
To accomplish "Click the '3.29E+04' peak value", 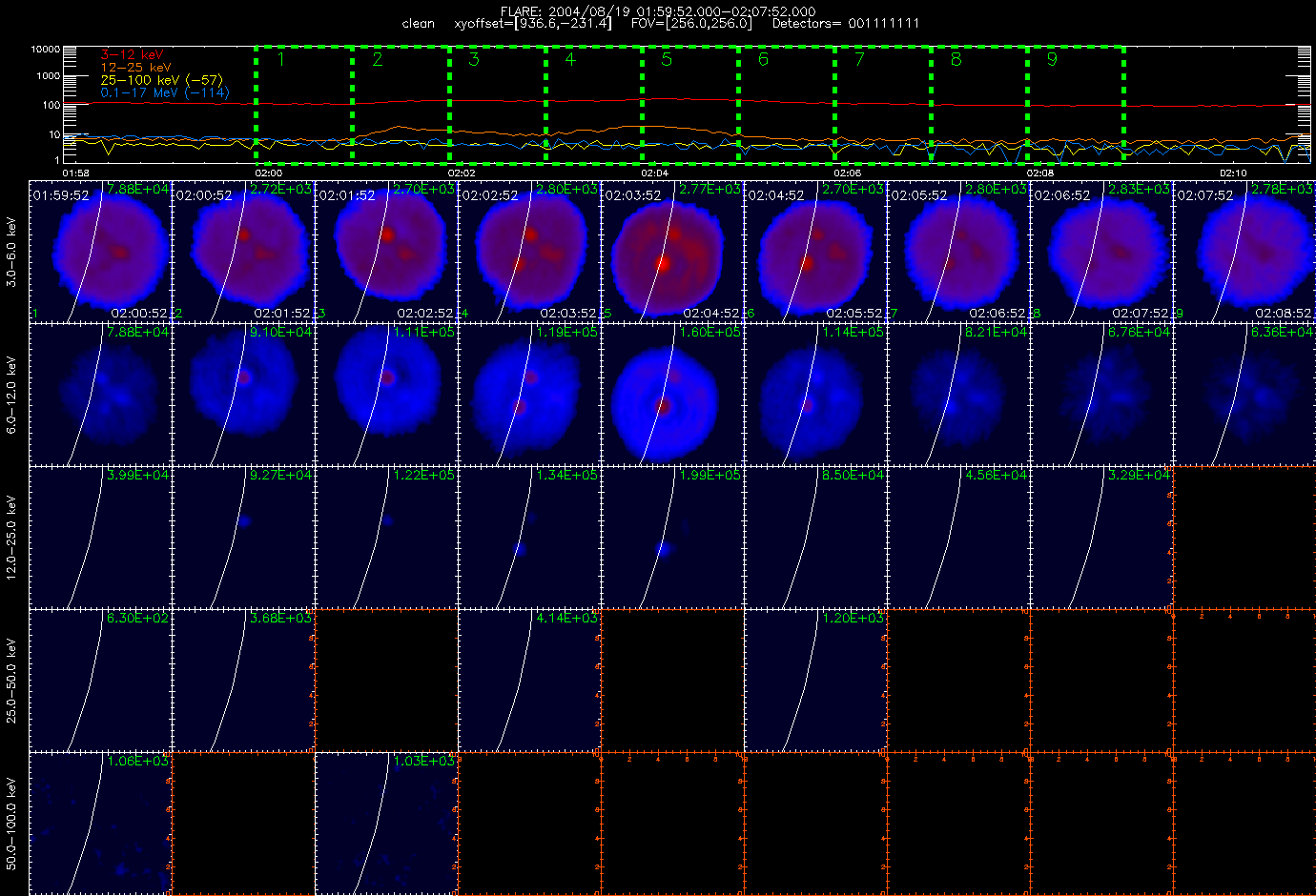I will click(1139, 475).
